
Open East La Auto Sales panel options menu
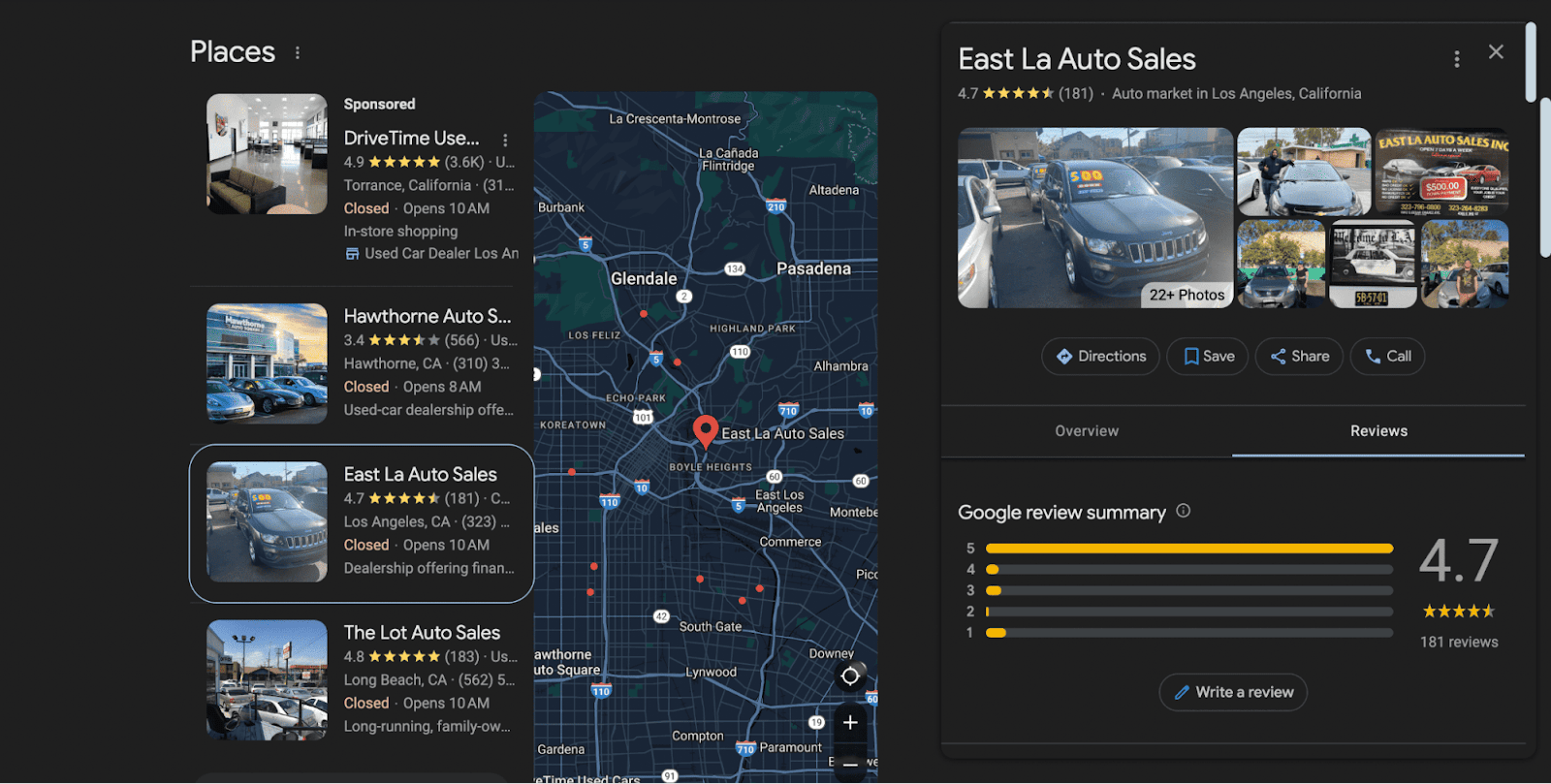(1456, 59)
